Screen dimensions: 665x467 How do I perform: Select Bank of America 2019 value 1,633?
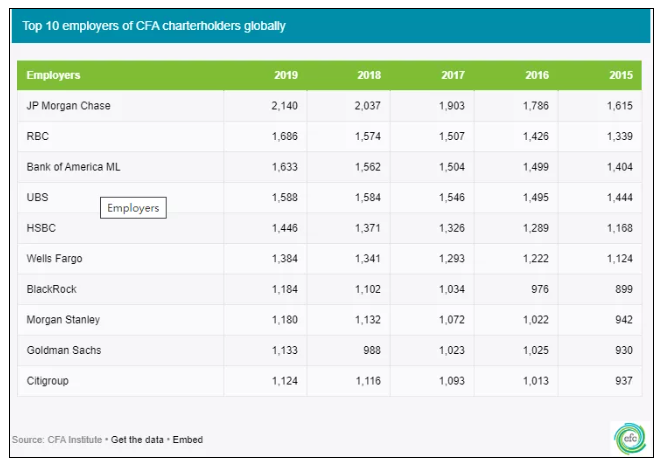(285, 167)
